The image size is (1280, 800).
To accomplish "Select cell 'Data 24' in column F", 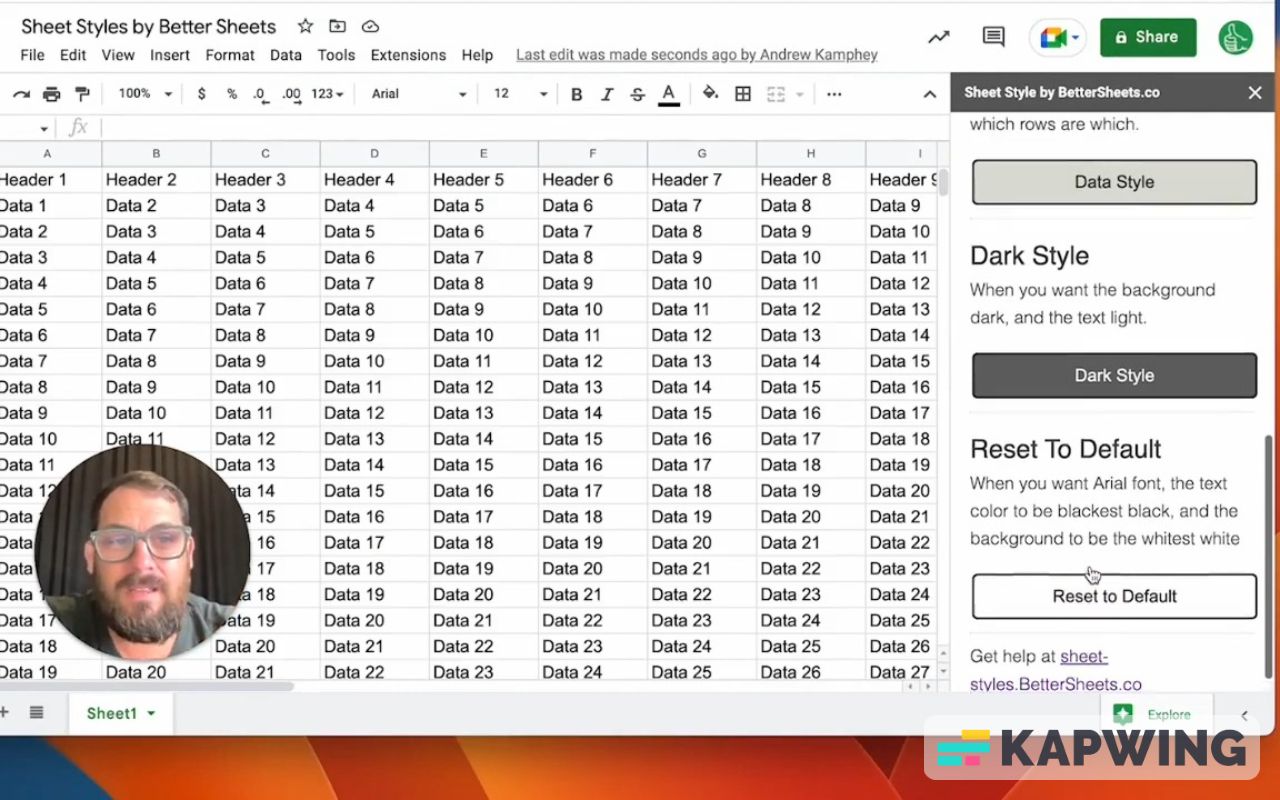I will (x=592, y=672).
